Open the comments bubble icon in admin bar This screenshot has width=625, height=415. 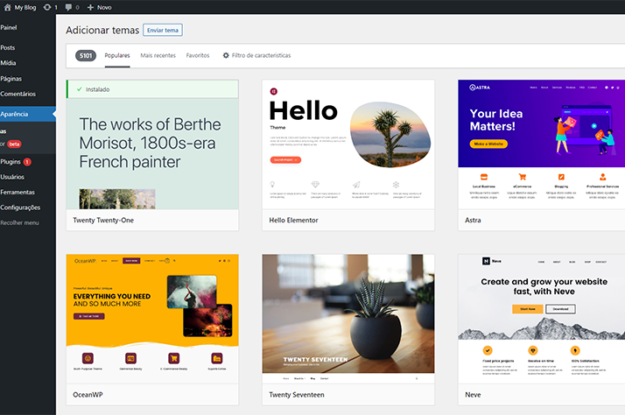click(x=69, y=7)
